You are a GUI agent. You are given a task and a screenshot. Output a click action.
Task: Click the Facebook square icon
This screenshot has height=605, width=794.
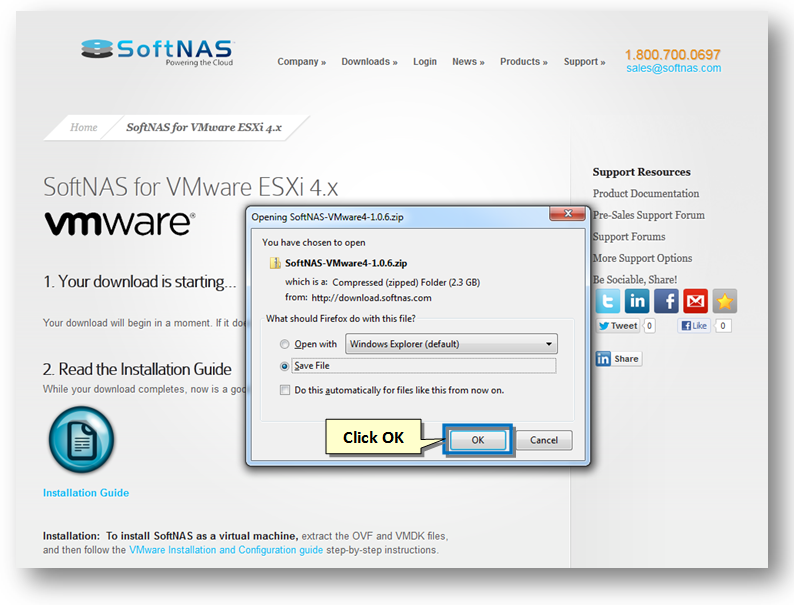click(666, 301)
